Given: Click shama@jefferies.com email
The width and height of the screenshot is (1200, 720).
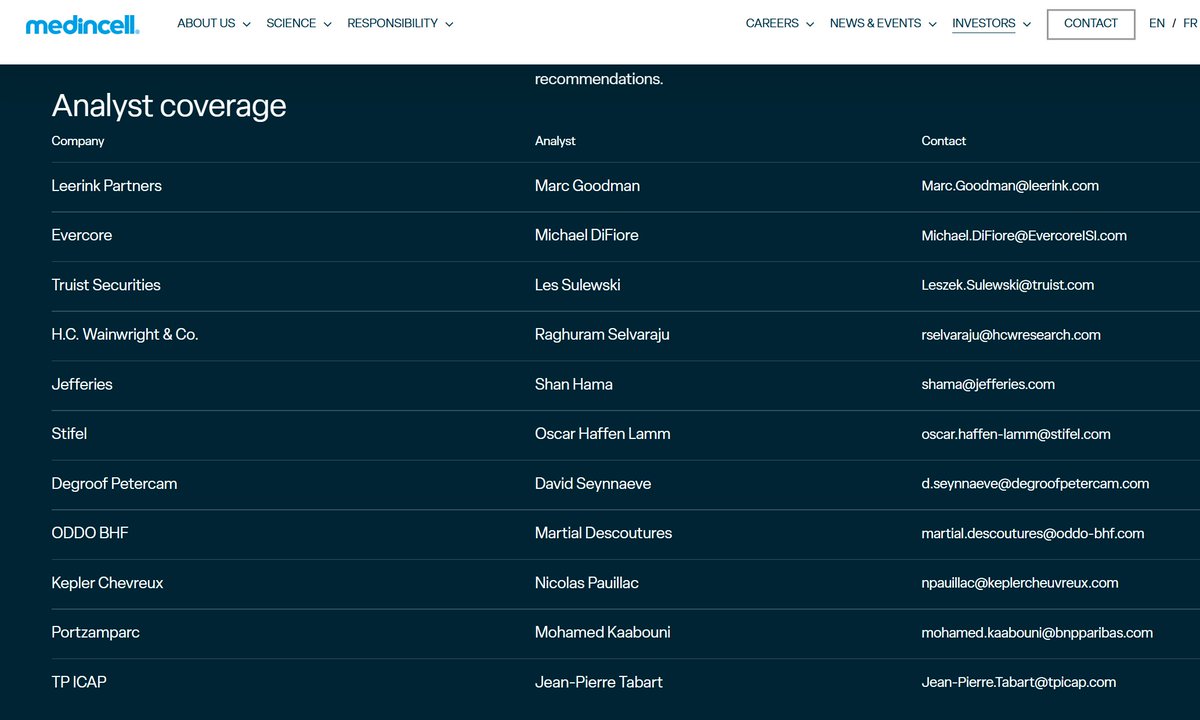Looking at the screenshot, I should 988,384.
